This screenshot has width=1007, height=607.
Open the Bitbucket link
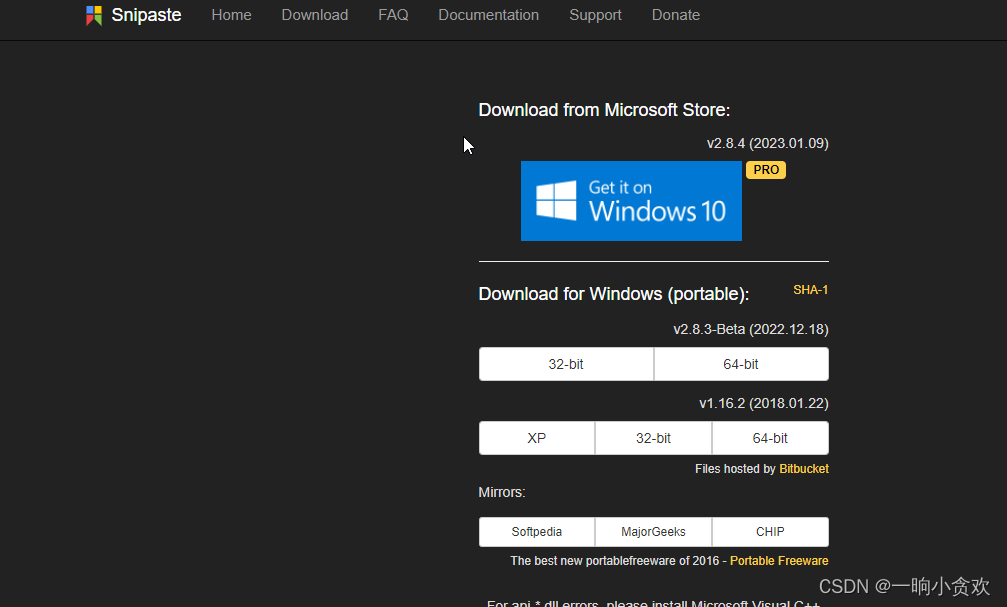803,469
